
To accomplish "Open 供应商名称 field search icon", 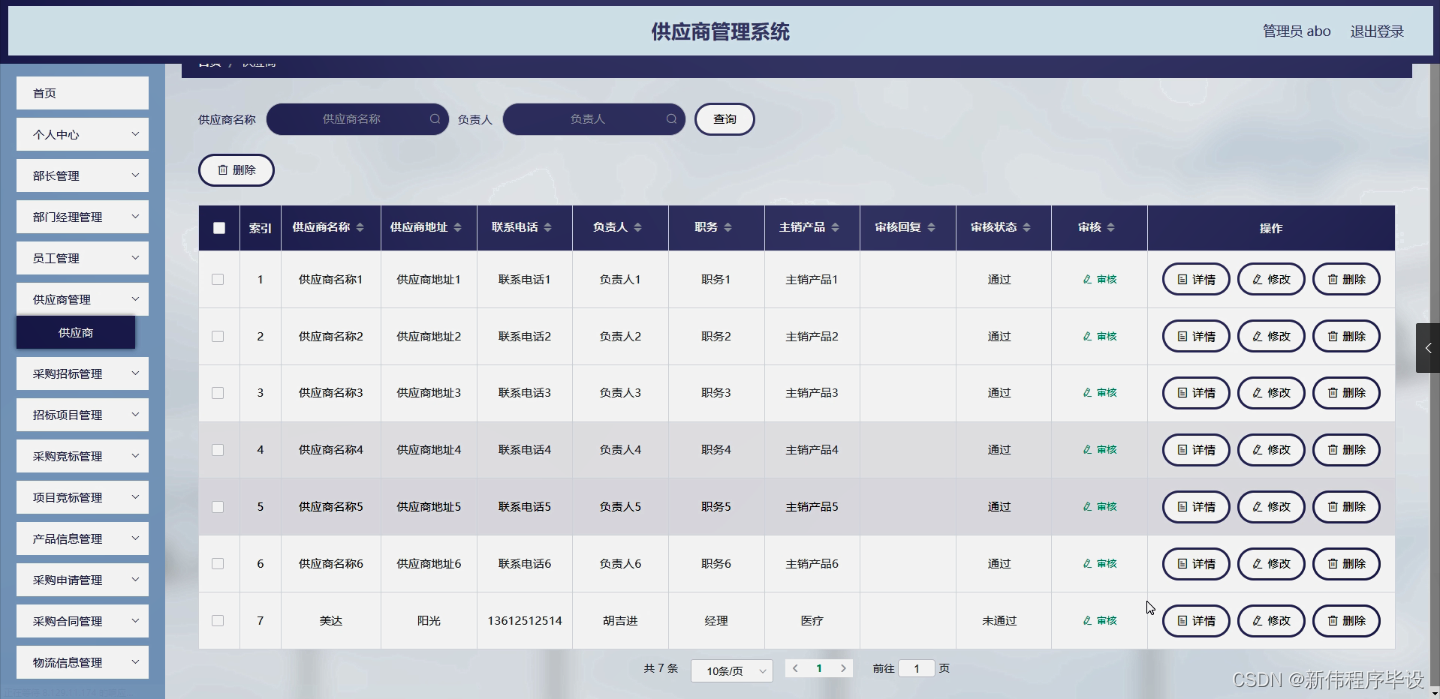I will pyautogui.click(x=434, y=119).
